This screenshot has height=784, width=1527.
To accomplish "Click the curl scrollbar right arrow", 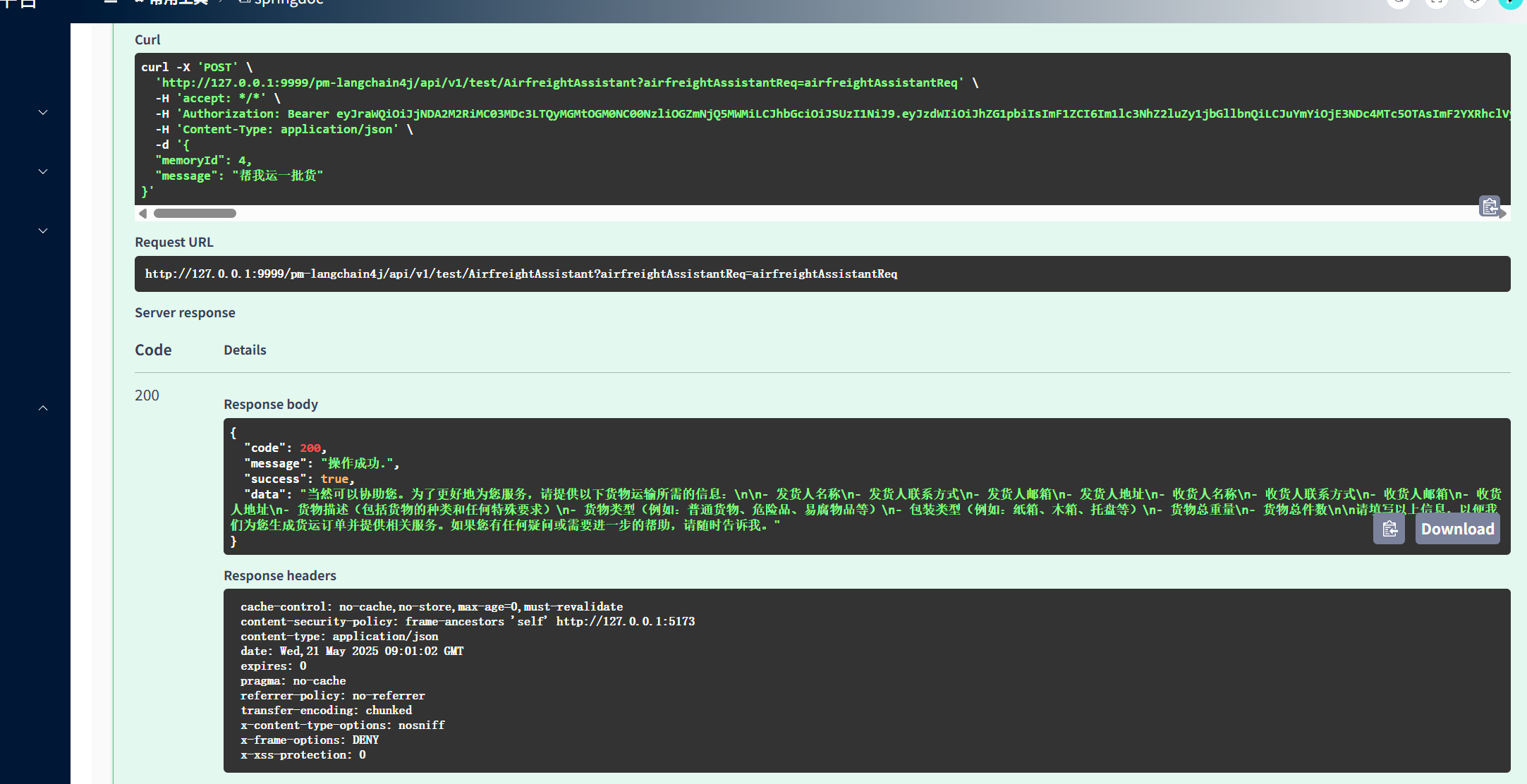I will [1503, 214].
